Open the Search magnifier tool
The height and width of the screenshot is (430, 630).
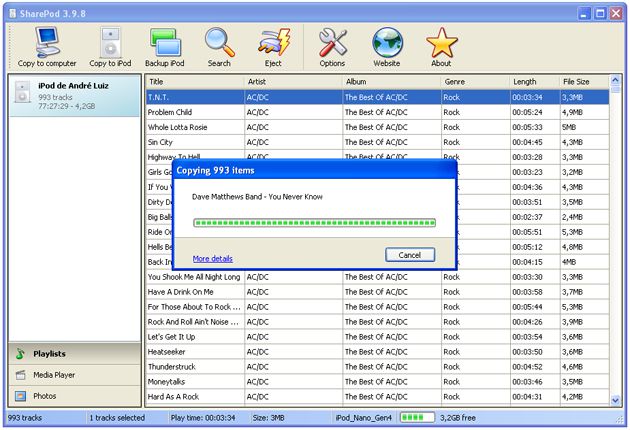(219, 47)
